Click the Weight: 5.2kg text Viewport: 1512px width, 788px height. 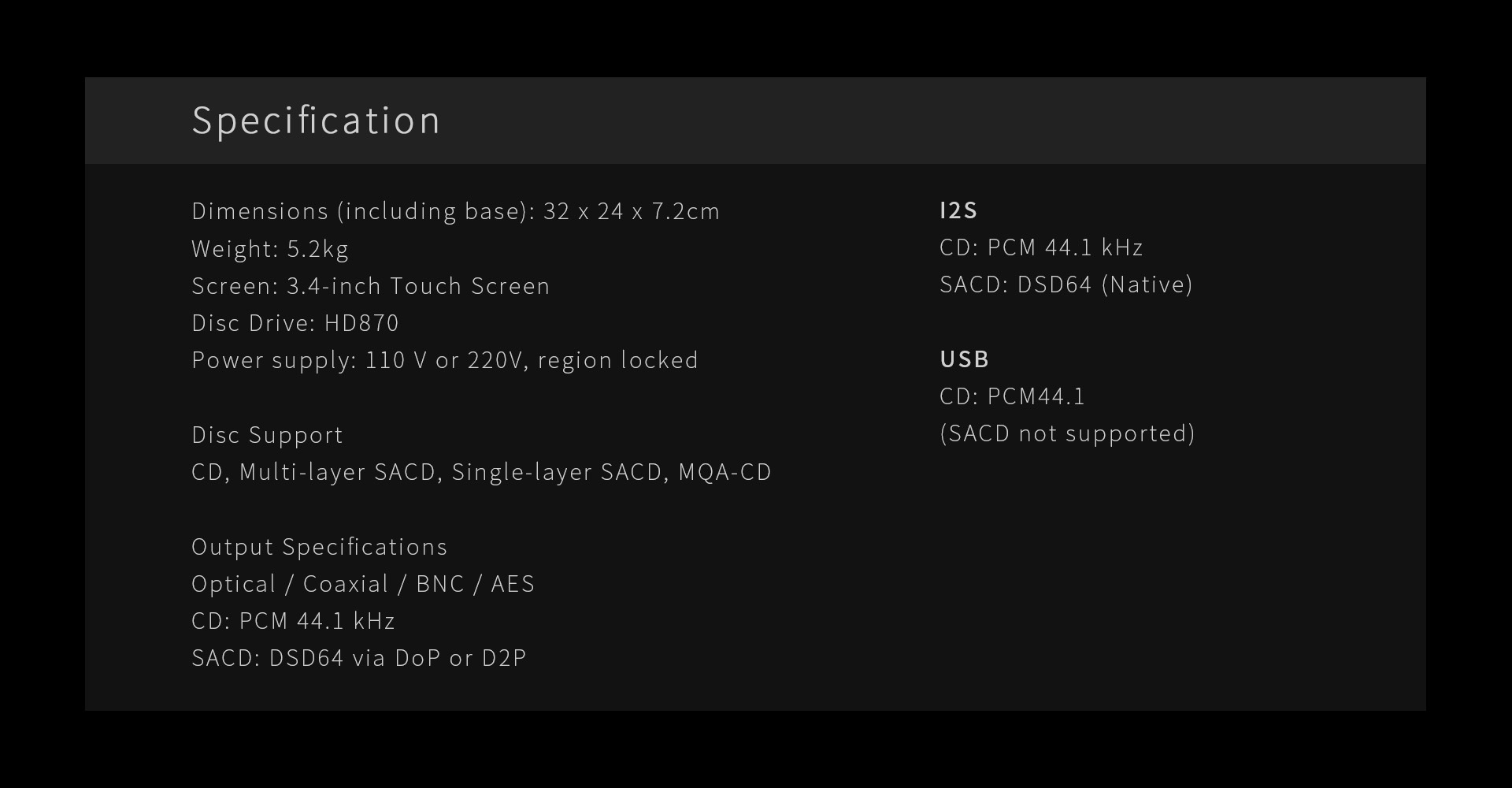tap(269, 249)
